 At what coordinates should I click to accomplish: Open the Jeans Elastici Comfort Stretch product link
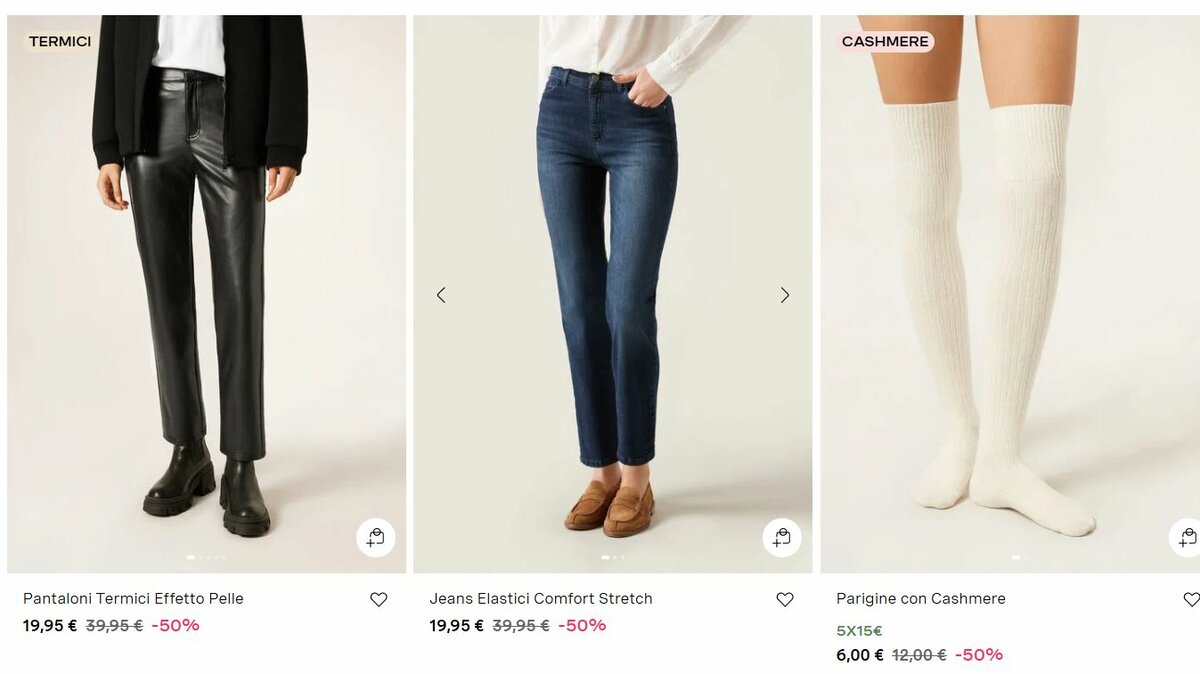click(541, 599)
